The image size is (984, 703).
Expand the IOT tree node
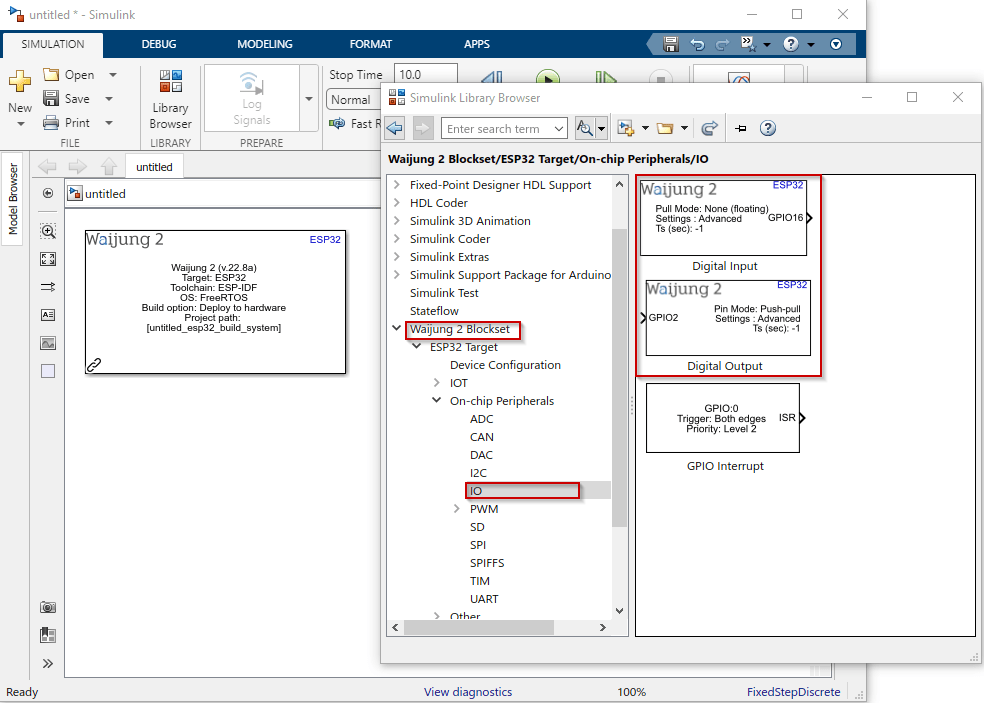(x=437, y=382)
